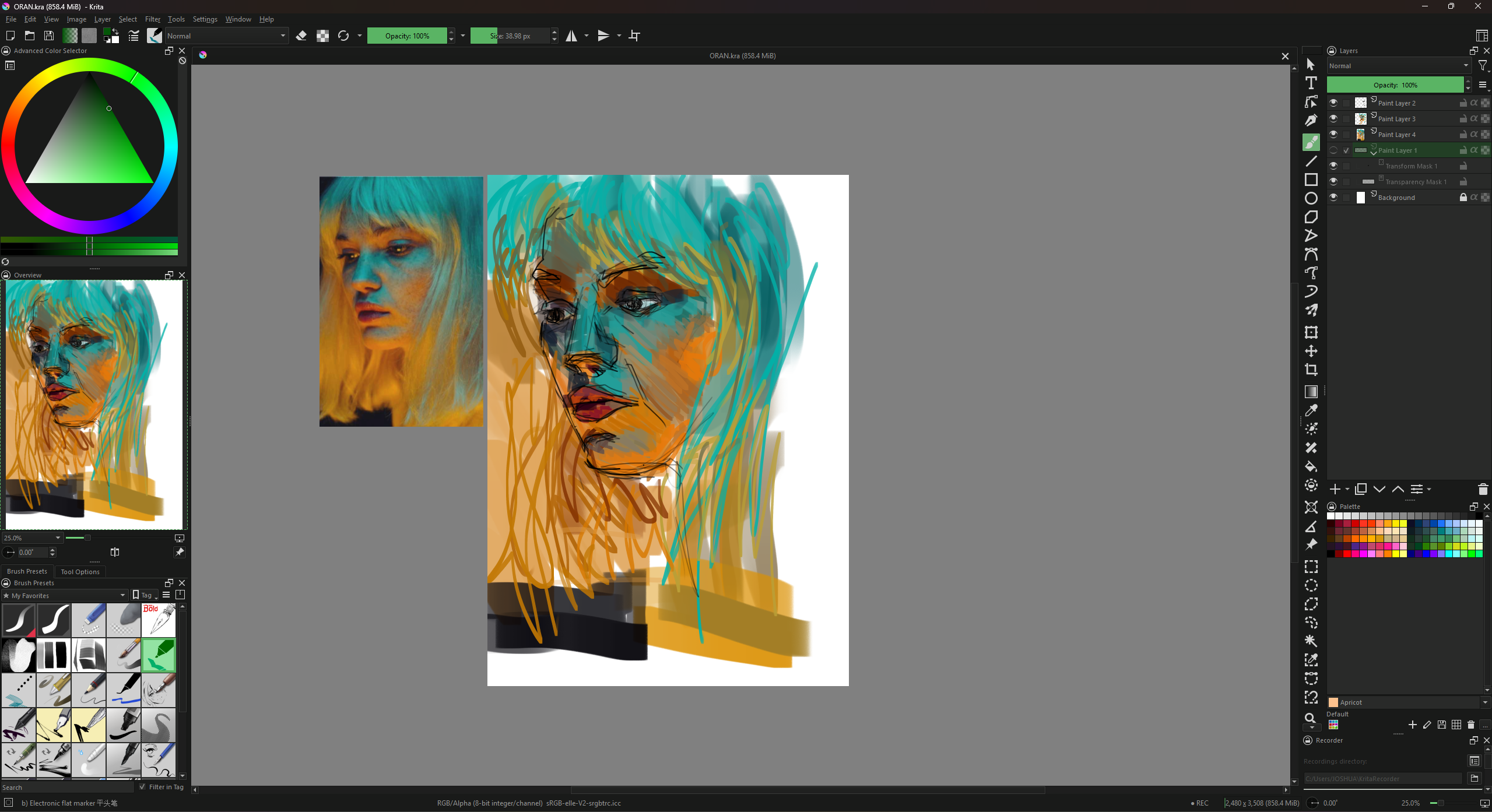This screenshot has height=812, width=1492.
Task: Open the Settings menu
Action: [x=205, y=19]
